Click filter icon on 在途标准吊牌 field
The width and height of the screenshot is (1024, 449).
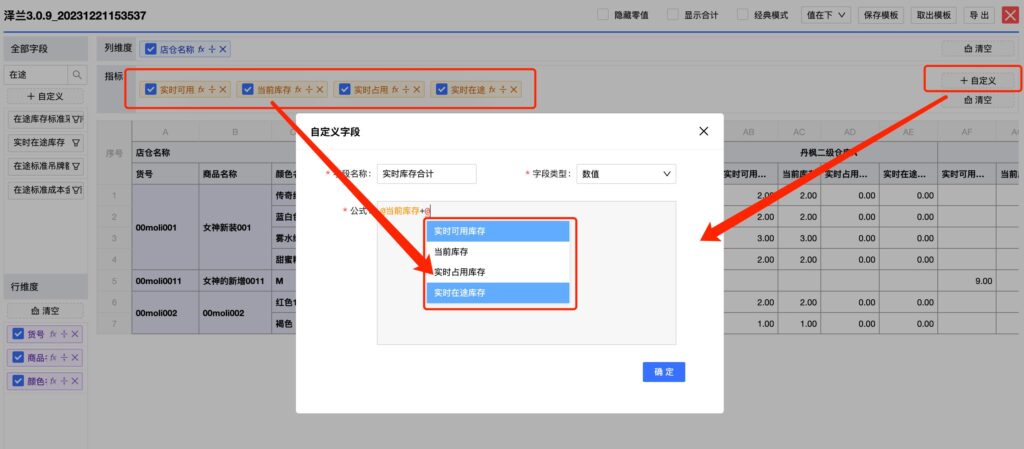click(x=76, y=166)
